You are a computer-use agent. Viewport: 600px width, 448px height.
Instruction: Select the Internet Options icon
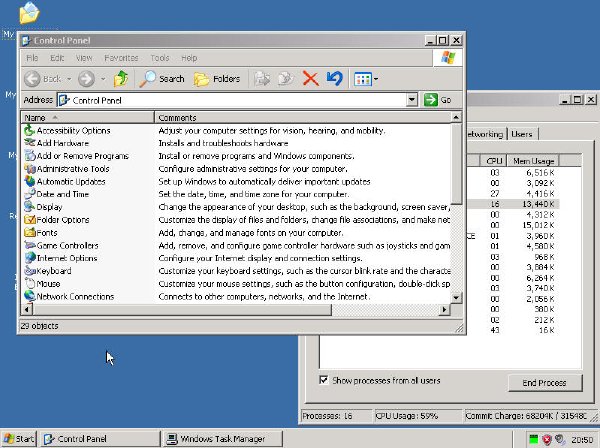(29, 258)
